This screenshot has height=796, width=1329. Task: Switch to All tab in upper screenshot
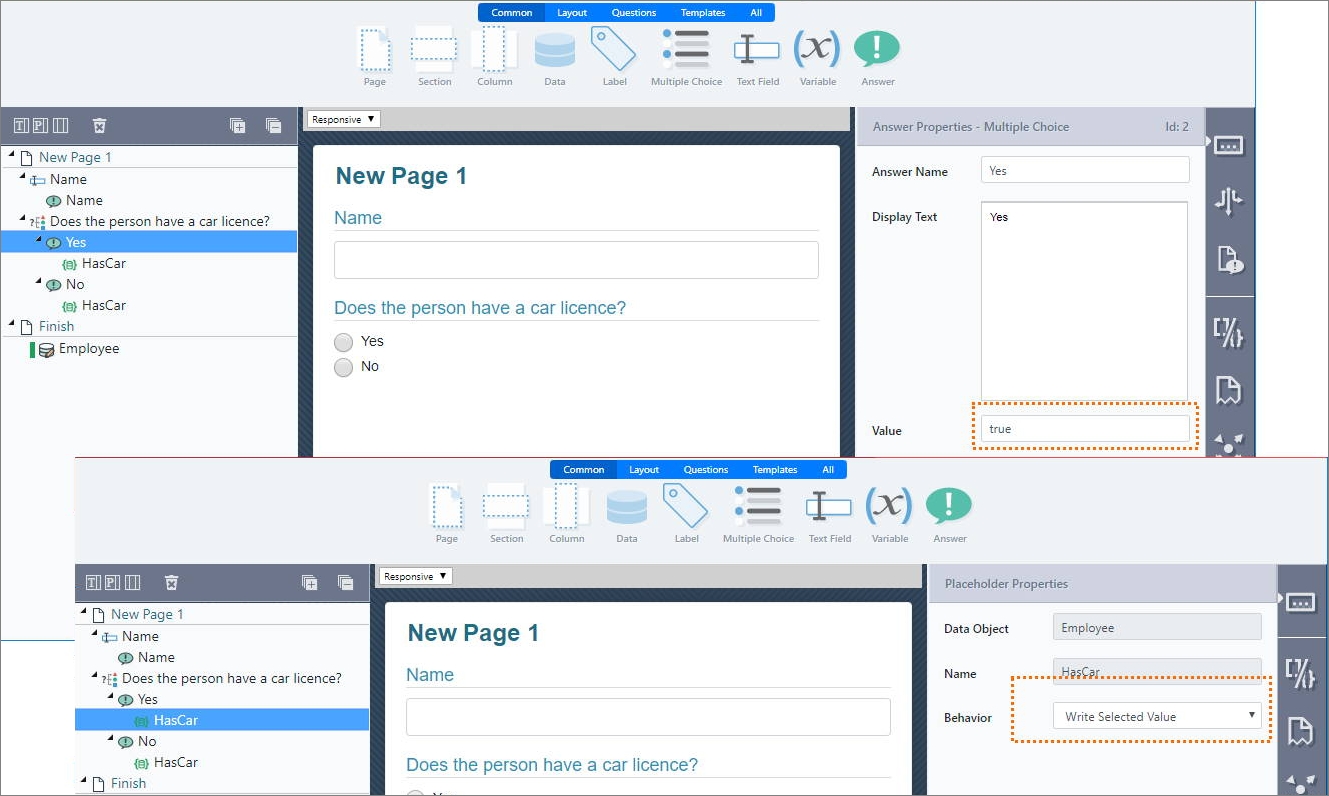click(756, 13)
